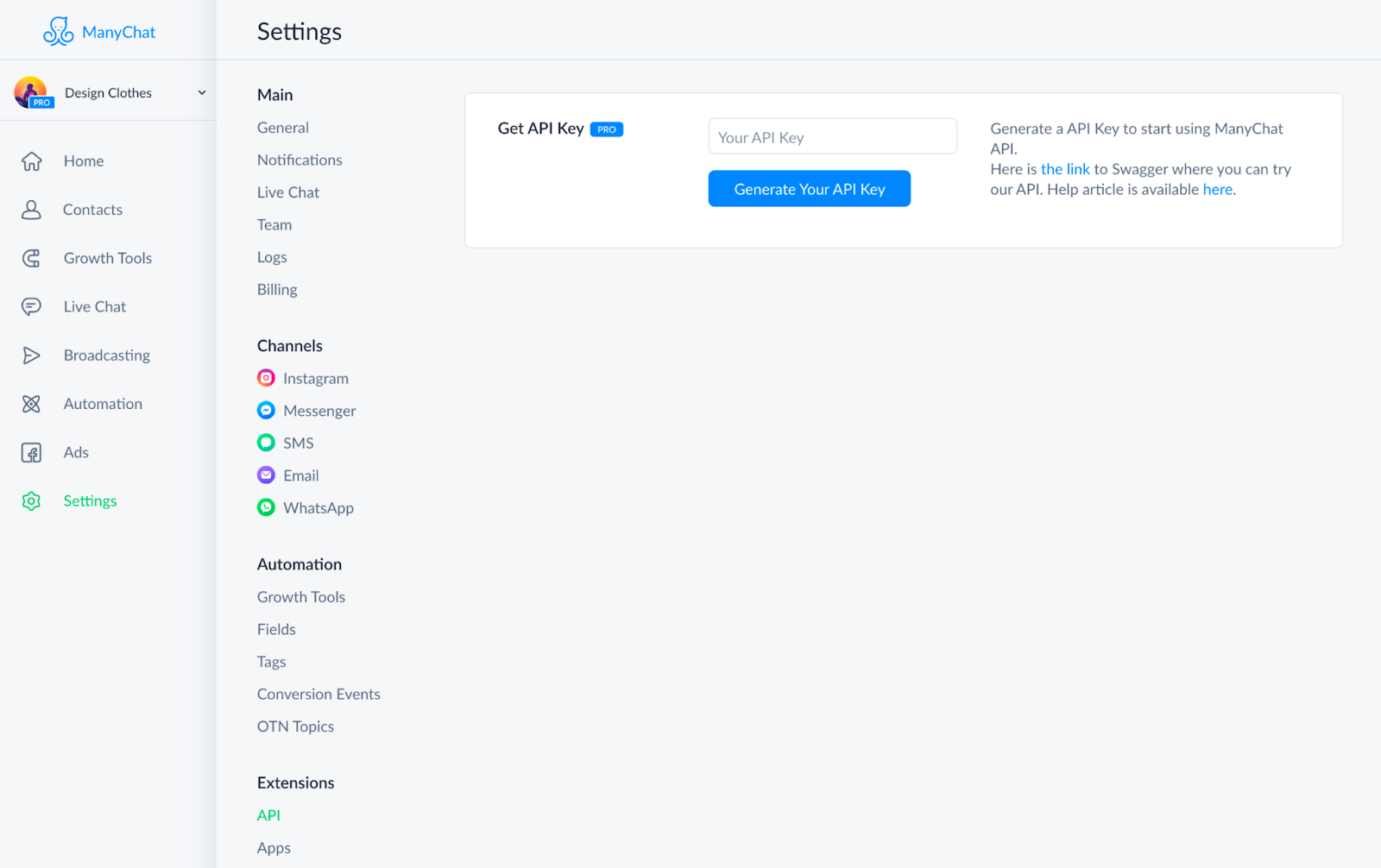The width and height of the screenshot is (1381, 868).
Task: Click the Settings gear icon
Action: 32,501
